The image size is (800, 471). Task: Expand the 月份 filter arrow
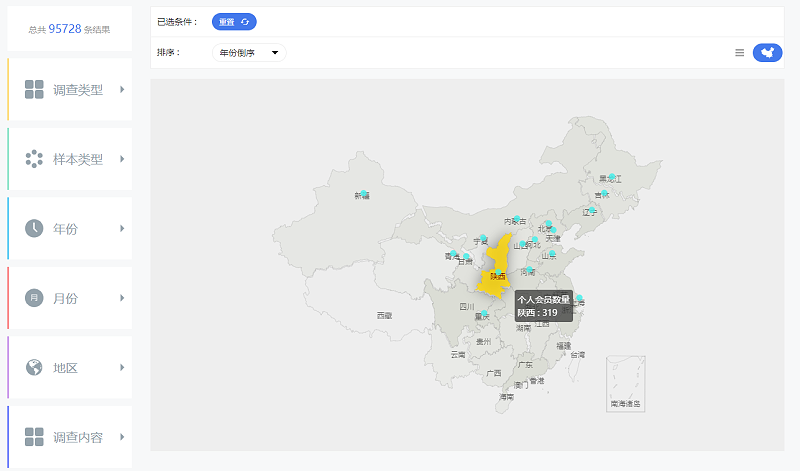(122, 298)
